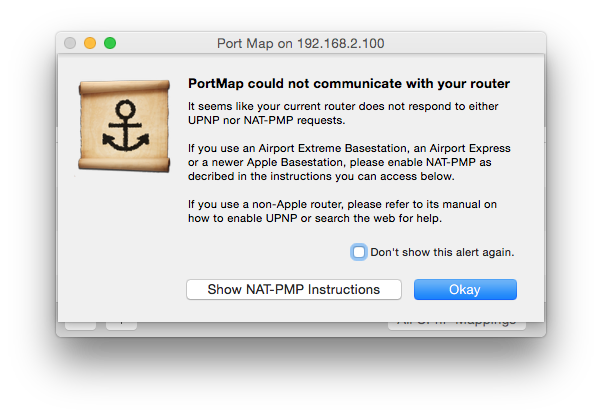Dismiss the alert with Okay

click(465, 290)
